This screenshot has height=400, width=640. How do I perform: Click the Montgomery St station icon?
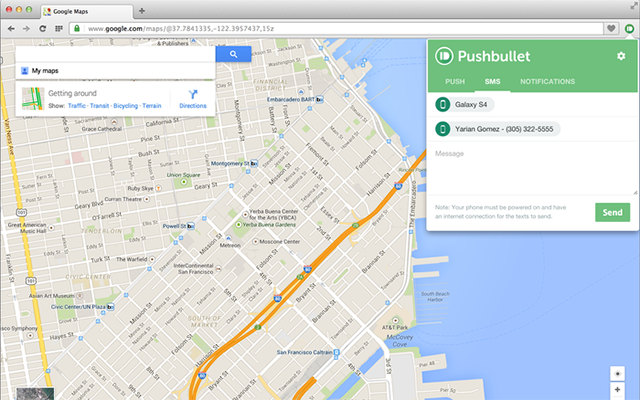pos(254,163)
